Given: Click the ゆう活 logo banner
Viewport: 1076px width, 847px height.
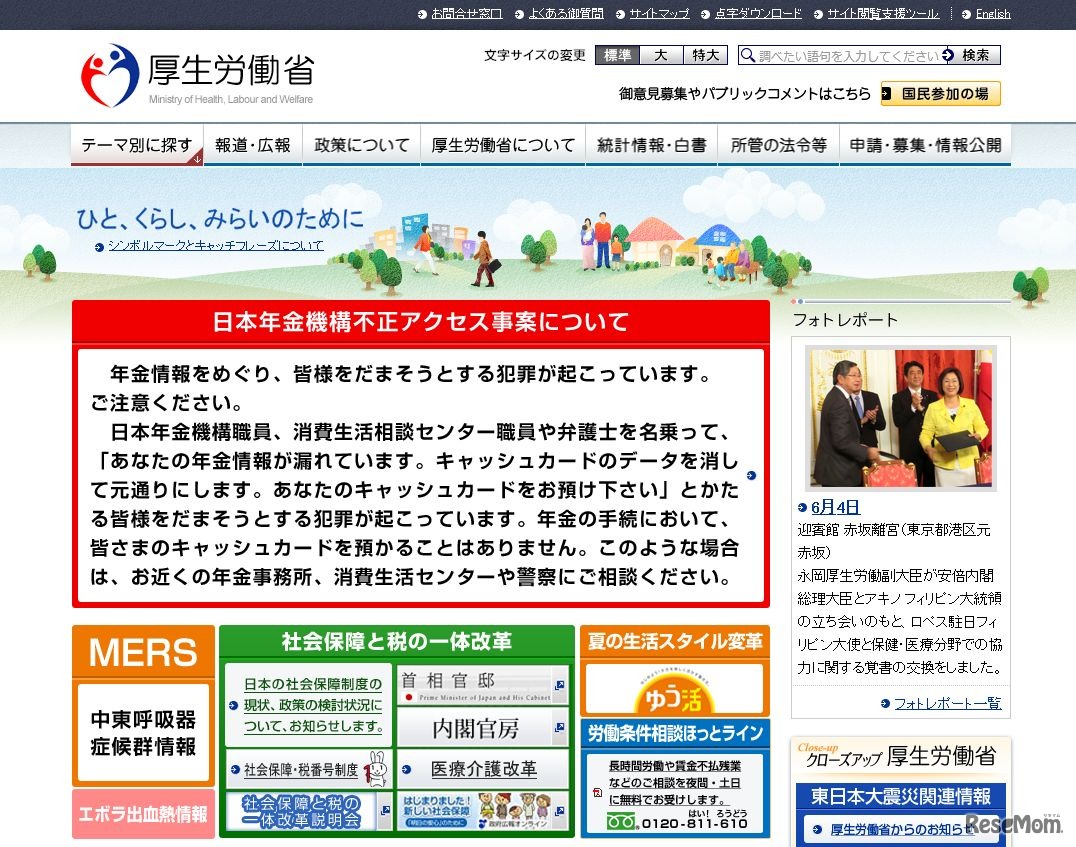Looking at the screenshot, I should pos(674,689).
